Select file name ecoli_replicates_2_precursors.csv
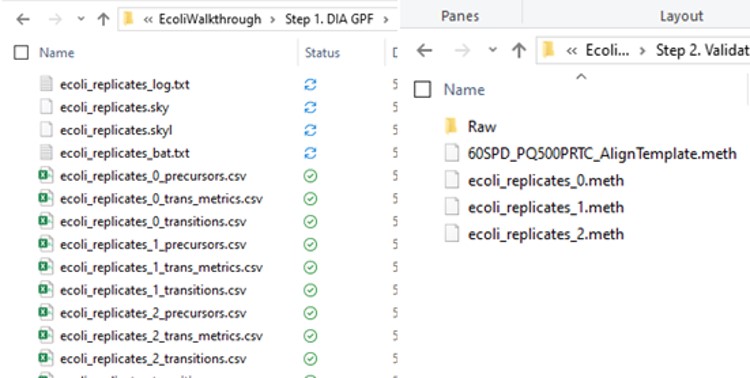 (x=153, y=313)
